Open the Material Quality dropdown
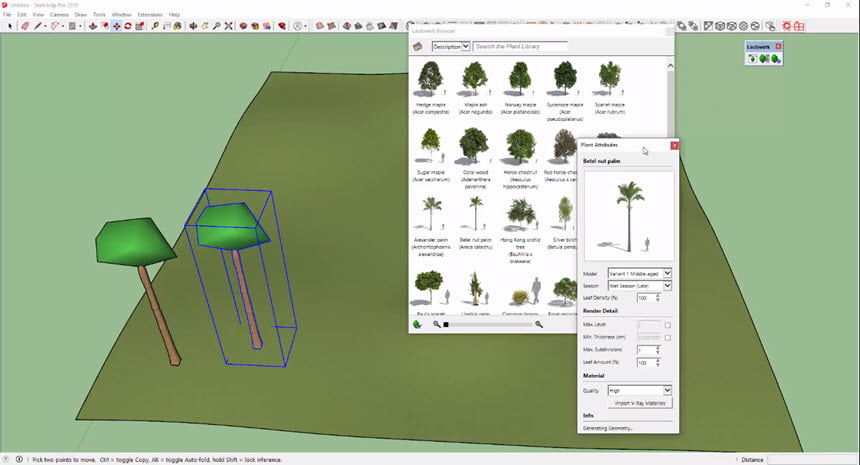The image size is (860, 465). [640, 390]
